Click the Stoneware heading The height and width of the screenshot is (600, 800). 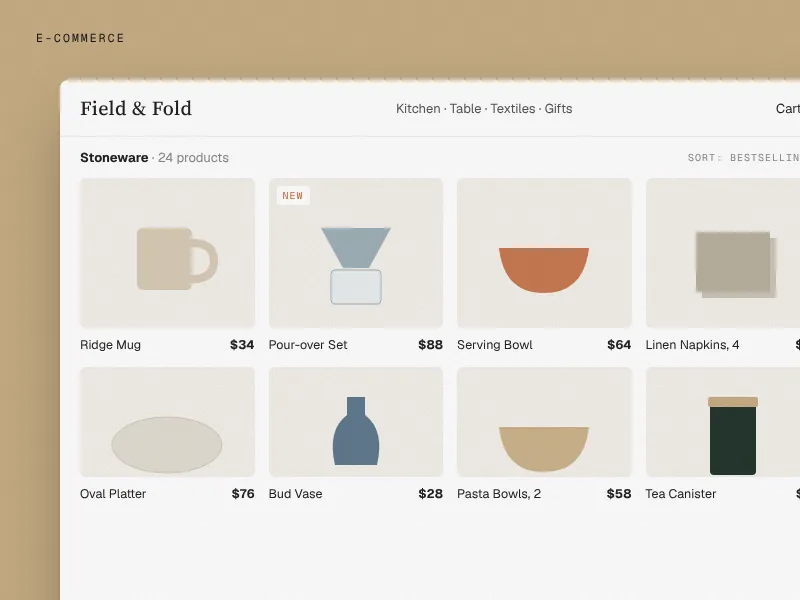[114, 158]
